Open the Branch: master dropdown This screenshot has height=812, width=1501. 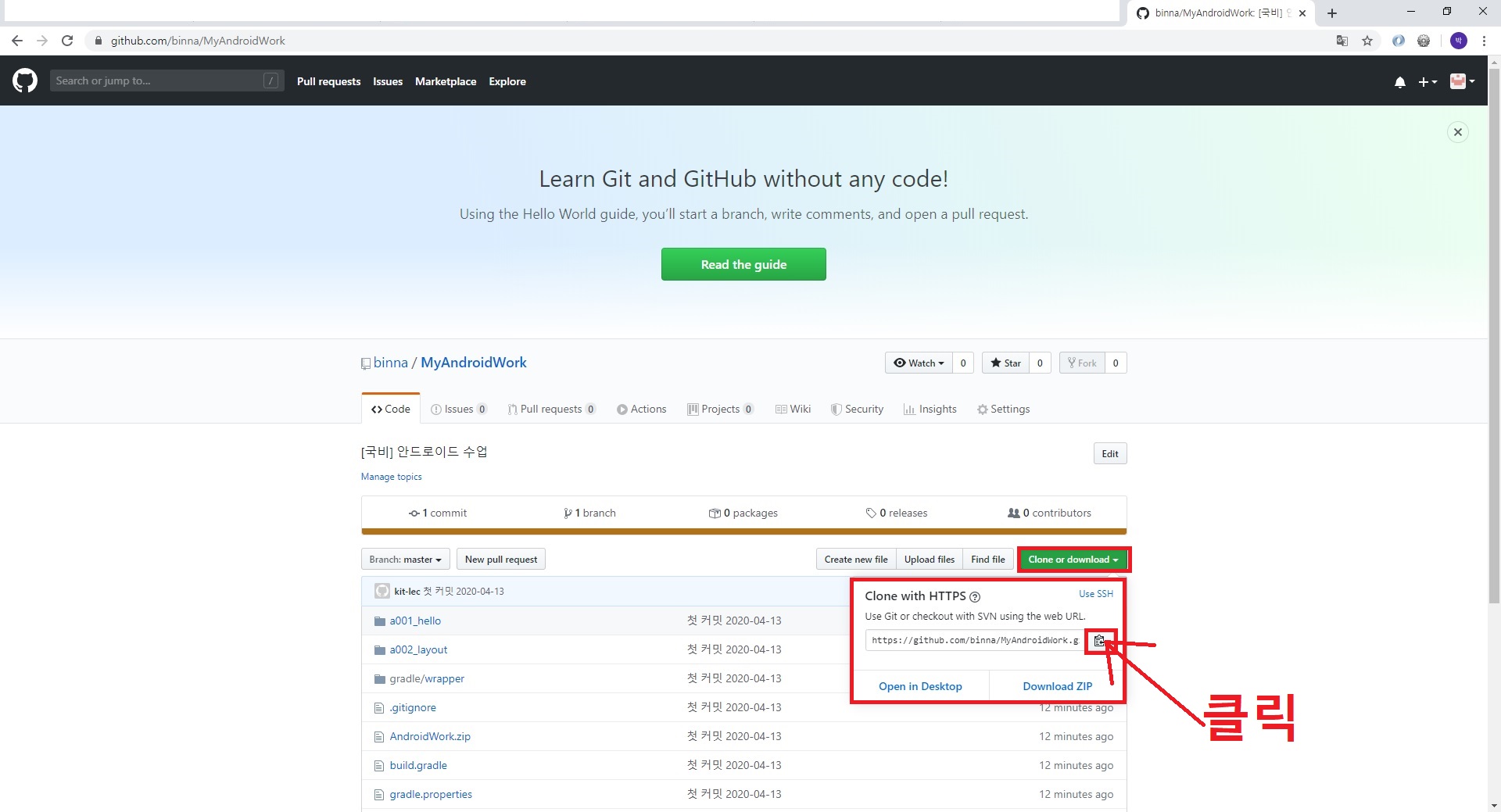point(405,560)
